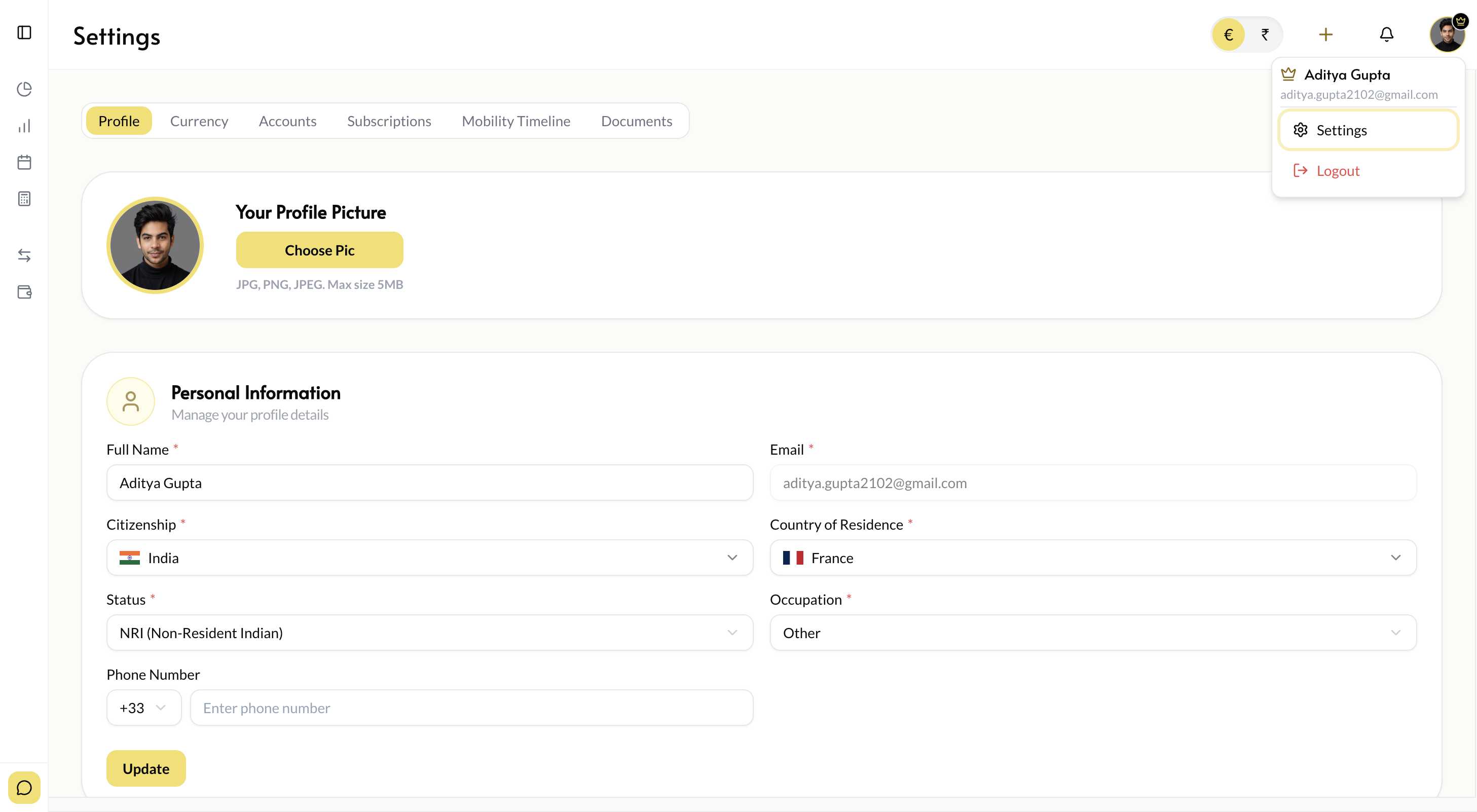Open the calculator icon in sidebar
Viewport: 1477px width, 812px height.
point(24,199)
